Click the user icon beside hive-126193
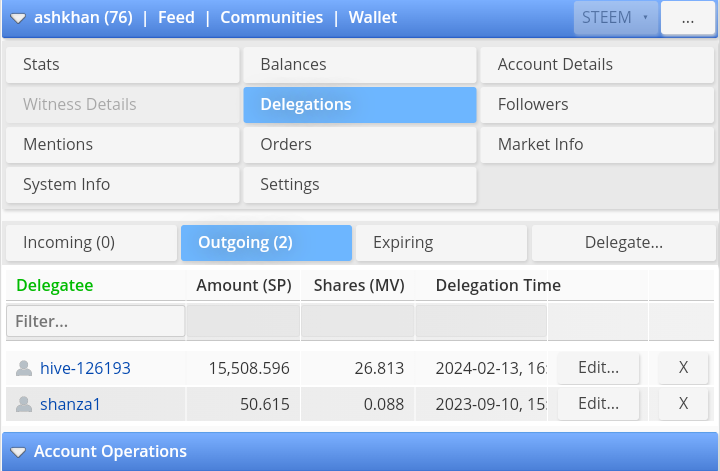Image resolution: width=720 pixels, height=471 pixels. [x=24, y=368]
